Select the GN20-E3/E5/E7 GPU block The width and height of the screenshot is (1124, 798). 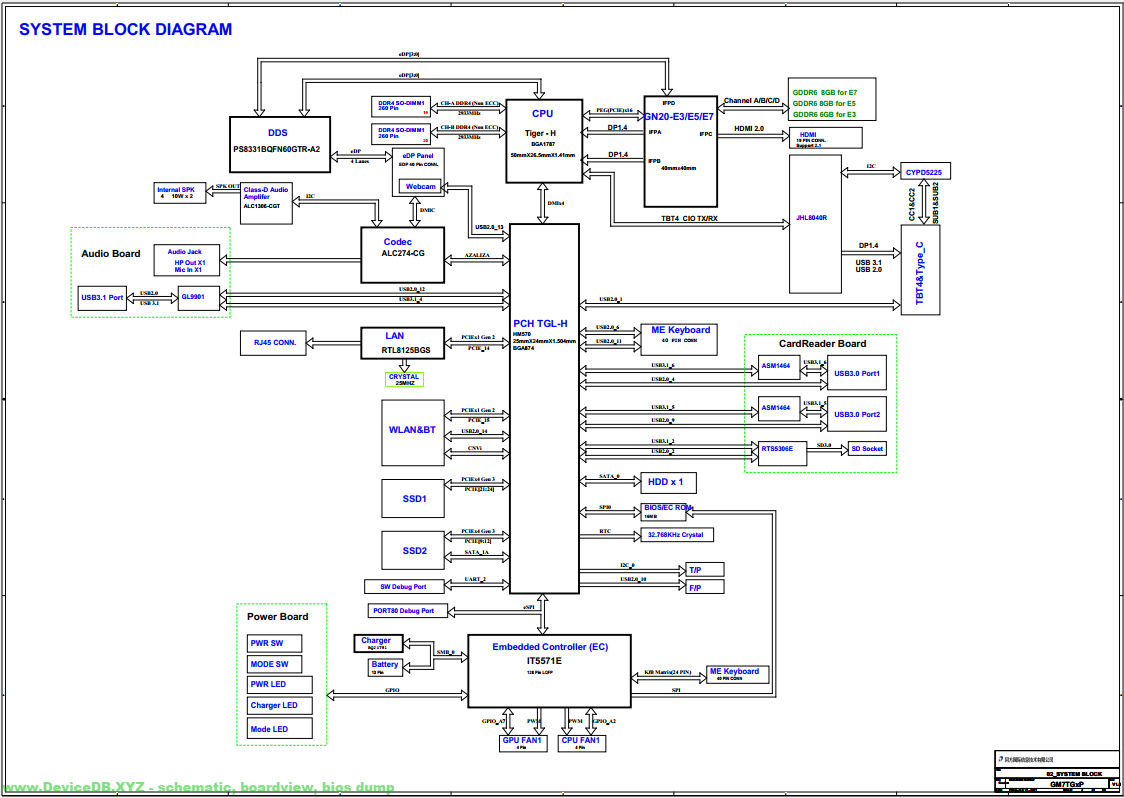point(680,151)
